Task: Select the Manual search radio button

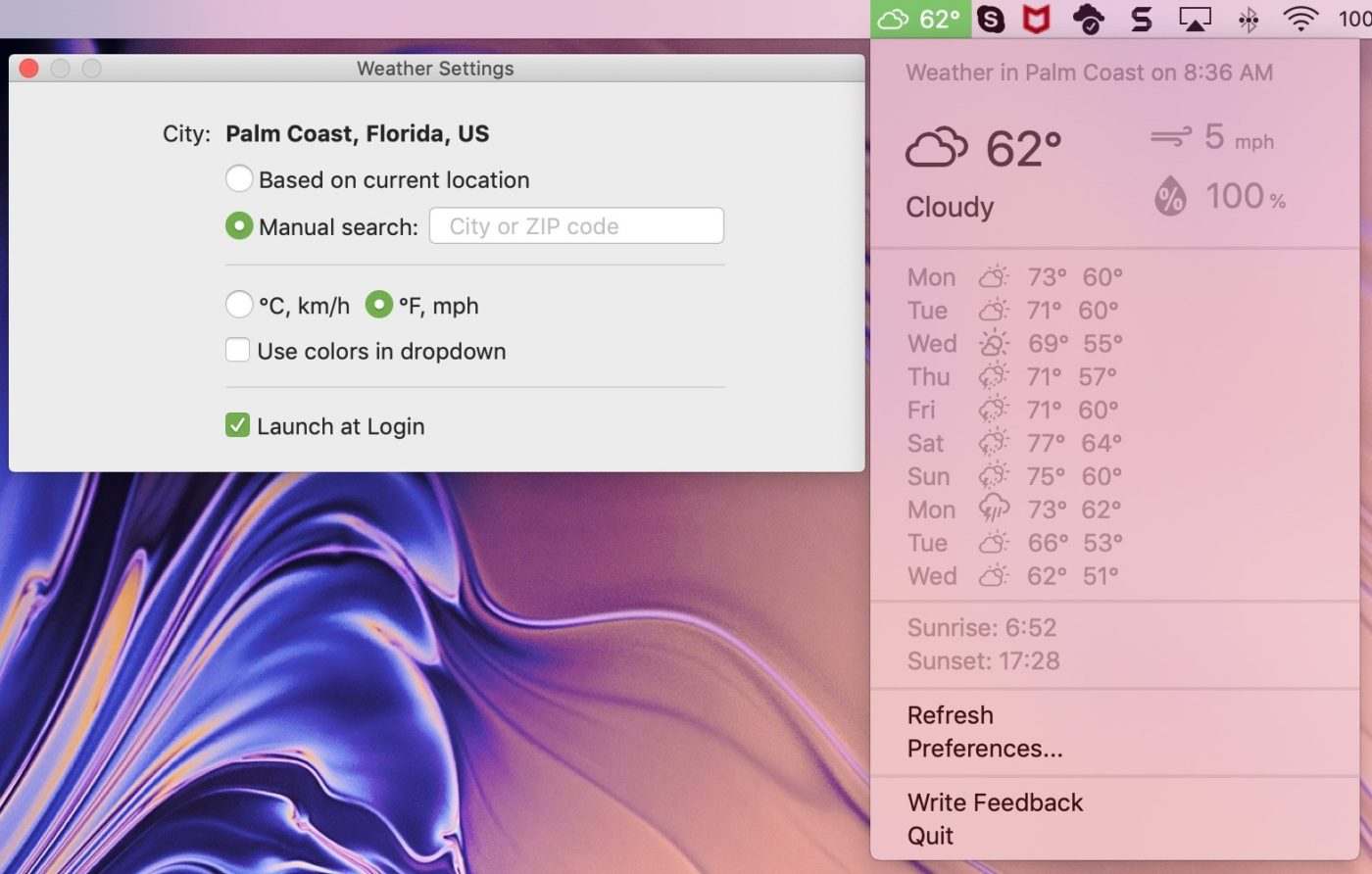Action: pyautogui.click(x=239, y=226)
